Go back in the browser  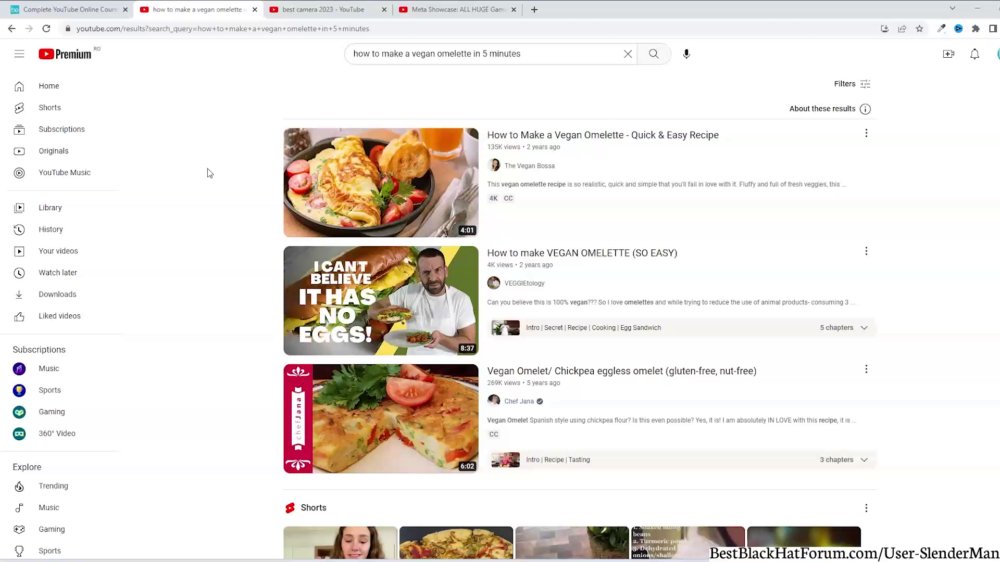(x=11, y=29)
